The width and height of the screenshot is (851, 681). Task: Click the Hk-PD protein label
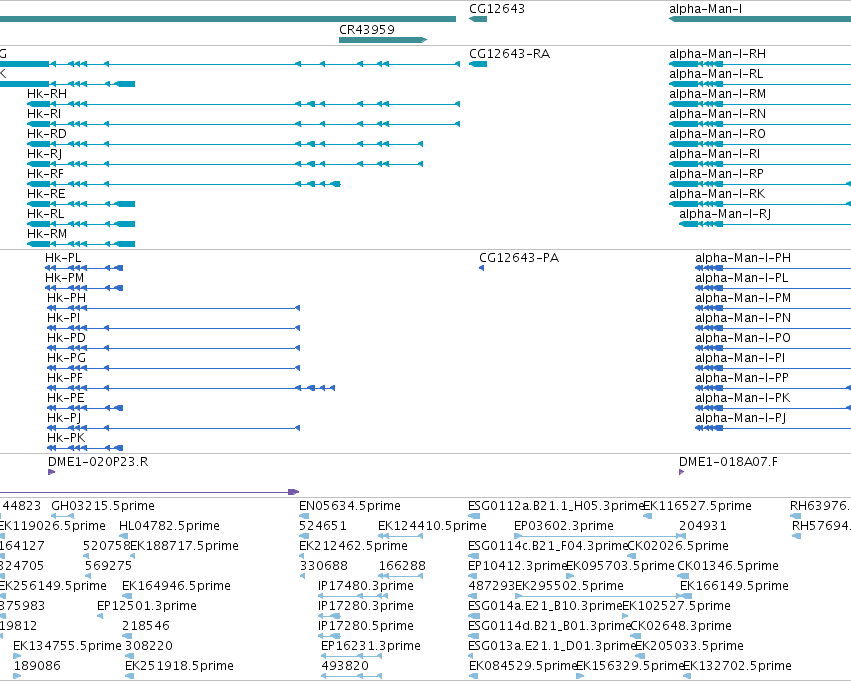tap(66, 339)
